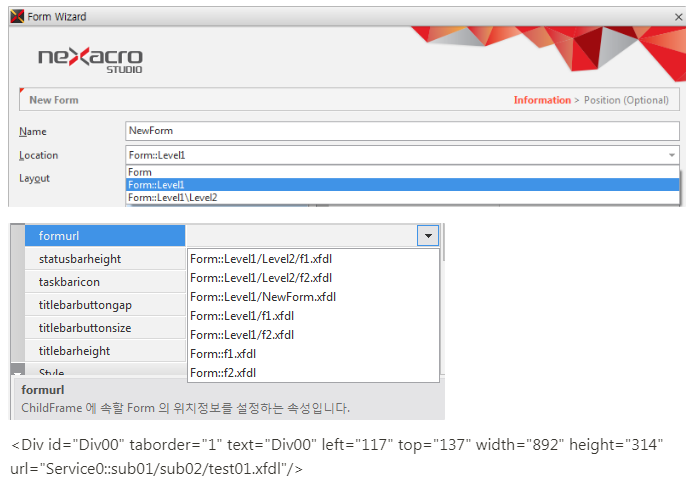Image resolution: width=694 pixels, height=478 pixels.
Task: Click the Information step link
Action: (541, 100)
